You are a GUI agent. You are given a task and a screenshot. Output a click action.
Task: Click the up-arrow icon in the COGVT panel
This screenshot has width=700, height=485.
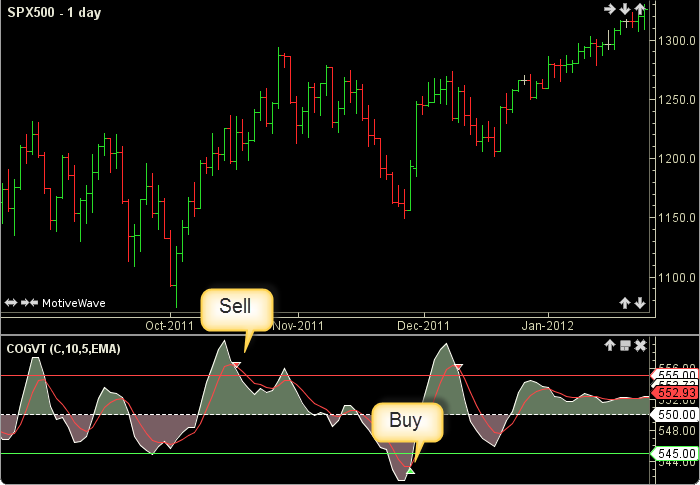click(609, 345)
